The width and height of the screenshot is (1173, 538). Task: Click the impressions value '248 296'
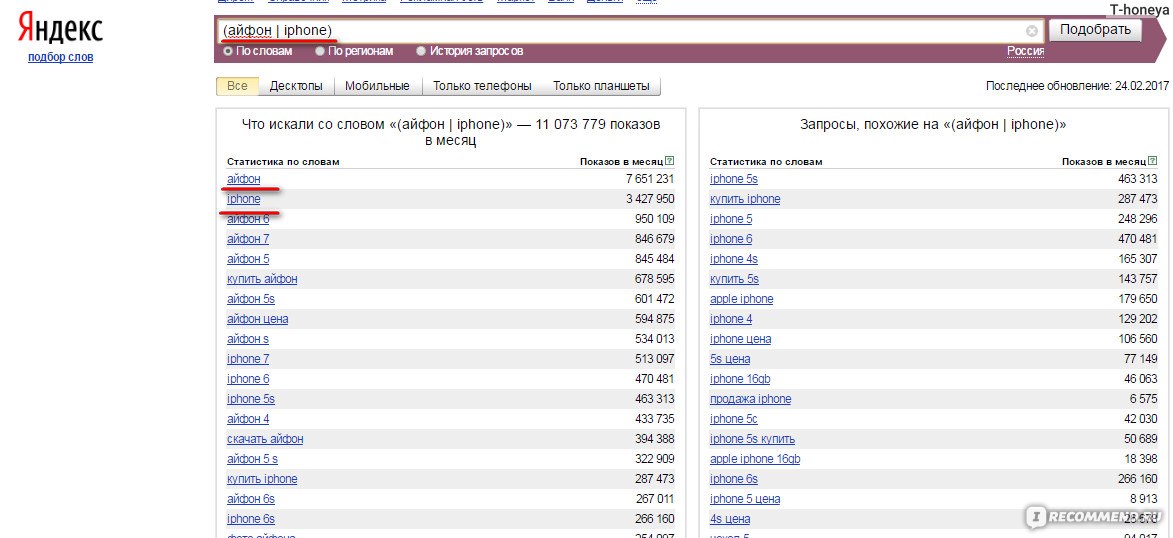coord(1137,219)
